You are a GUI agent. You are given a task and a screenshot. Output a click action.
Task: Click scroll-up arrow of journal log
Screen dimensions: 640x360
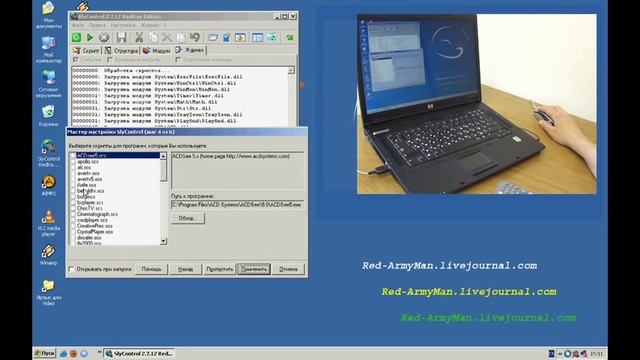291,71
